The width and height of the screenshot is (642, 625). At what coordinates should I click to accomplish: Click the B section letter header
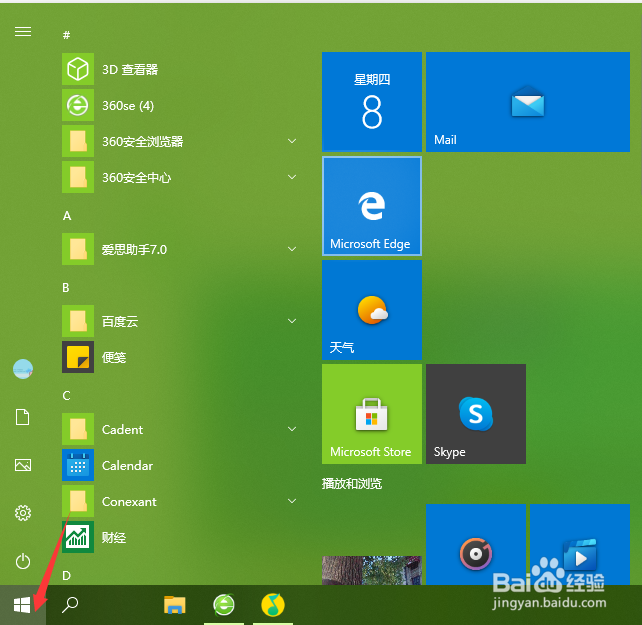point(66,288)
